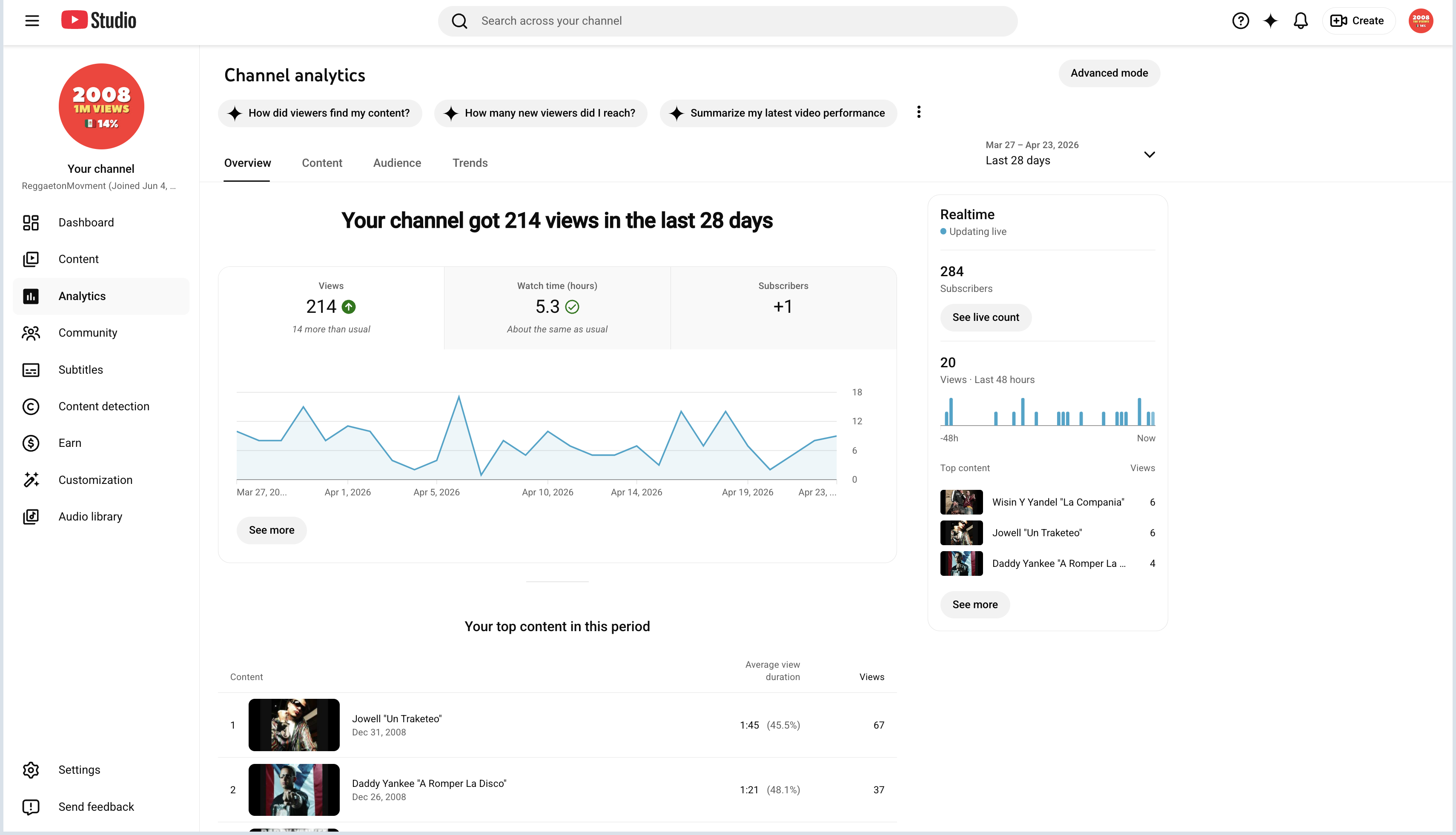Click See live count button
Image resolution: width=1456 pixels, height=835 pixels.
[x=986, y=318]
